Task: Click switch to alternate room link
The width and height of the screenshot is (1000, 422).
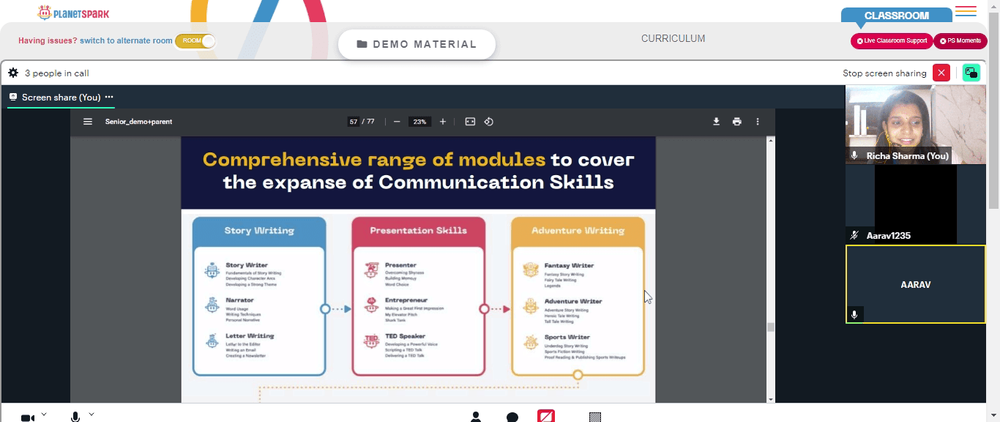Action: (126, 40)
